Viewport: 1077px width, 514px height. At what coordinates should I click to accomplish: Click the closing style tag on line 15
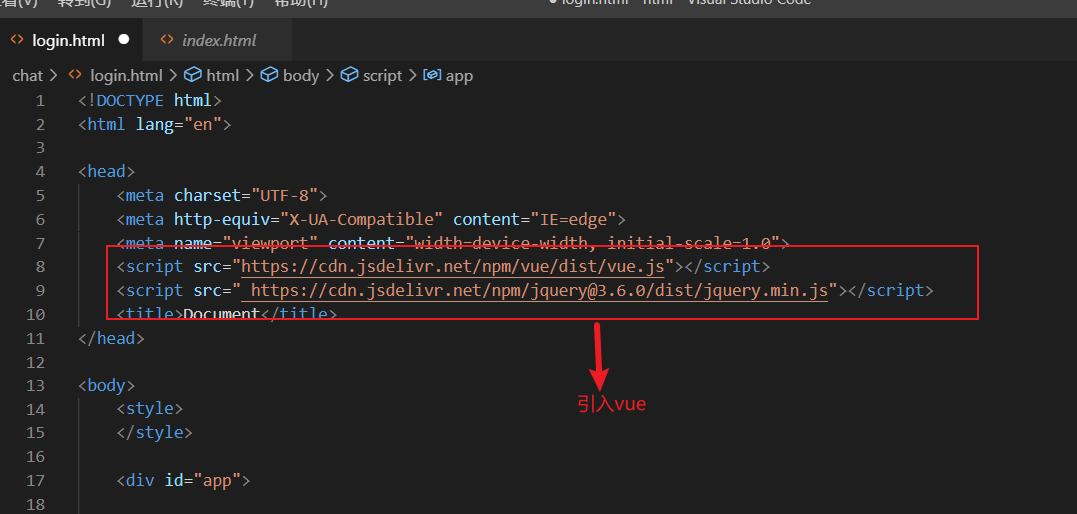(155, 433)
